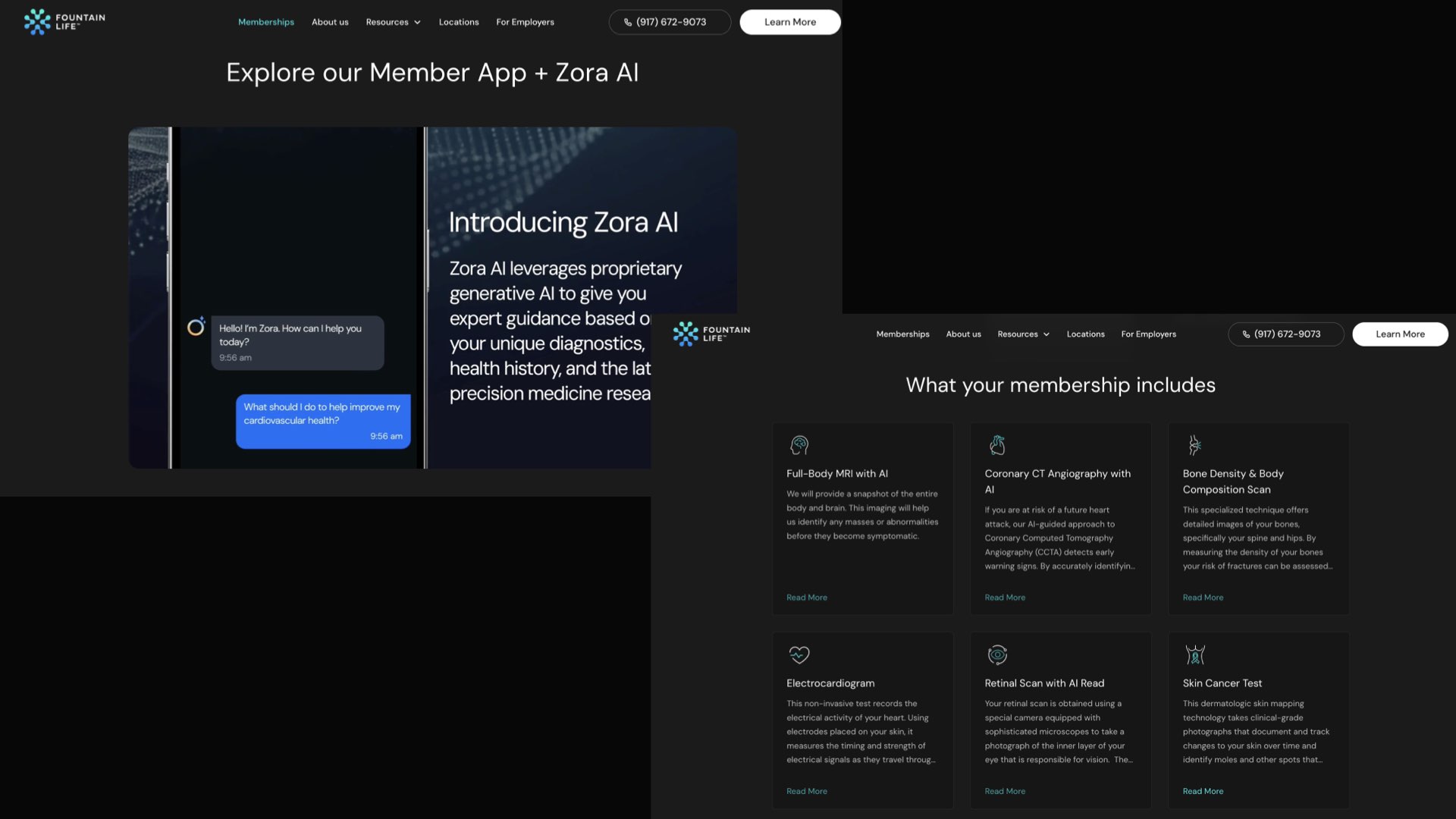Click the 'Hello! I'm Zora' chat bubble
The image size is (1456, 819).
click(297, 343)
